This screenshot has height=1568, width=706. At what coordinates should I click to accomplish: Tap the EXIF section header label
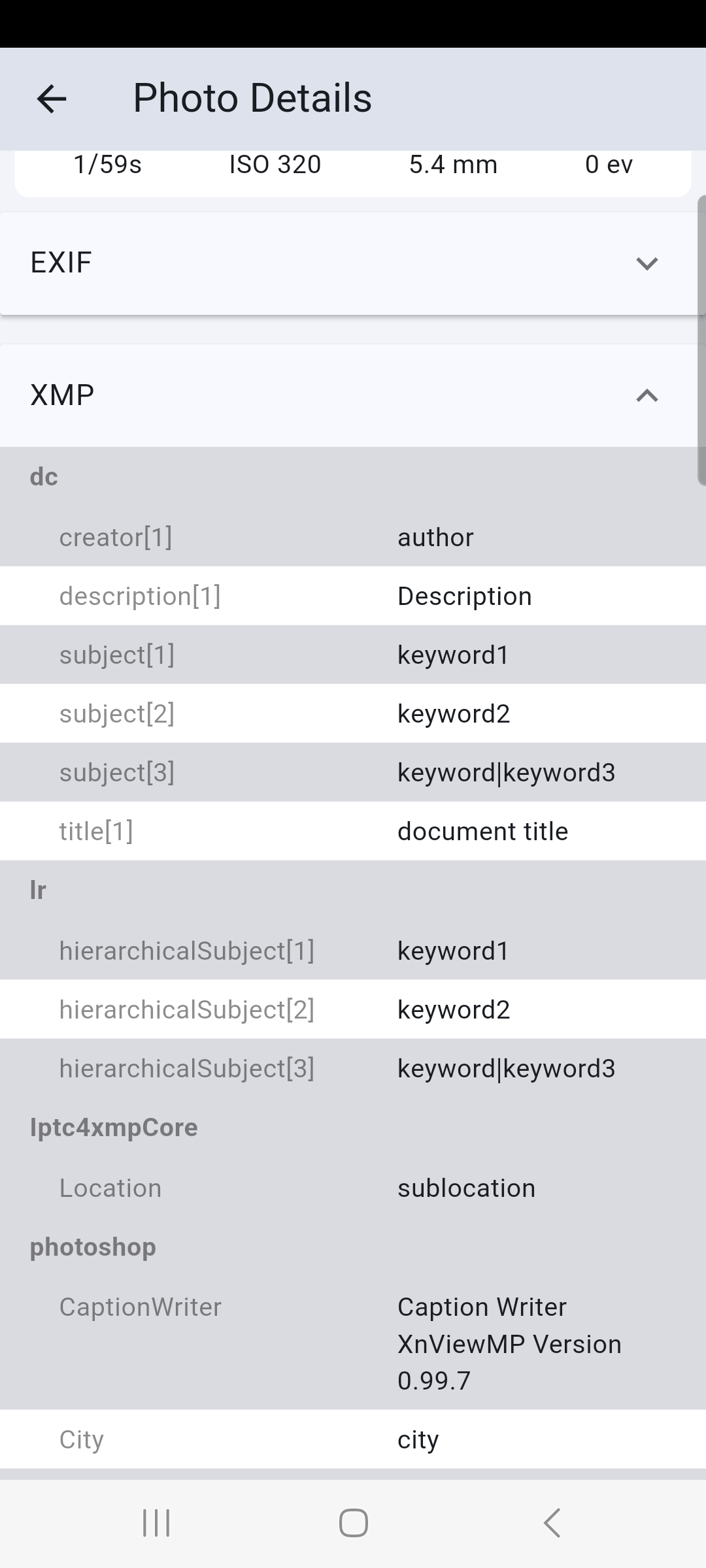tap(61, 263)
